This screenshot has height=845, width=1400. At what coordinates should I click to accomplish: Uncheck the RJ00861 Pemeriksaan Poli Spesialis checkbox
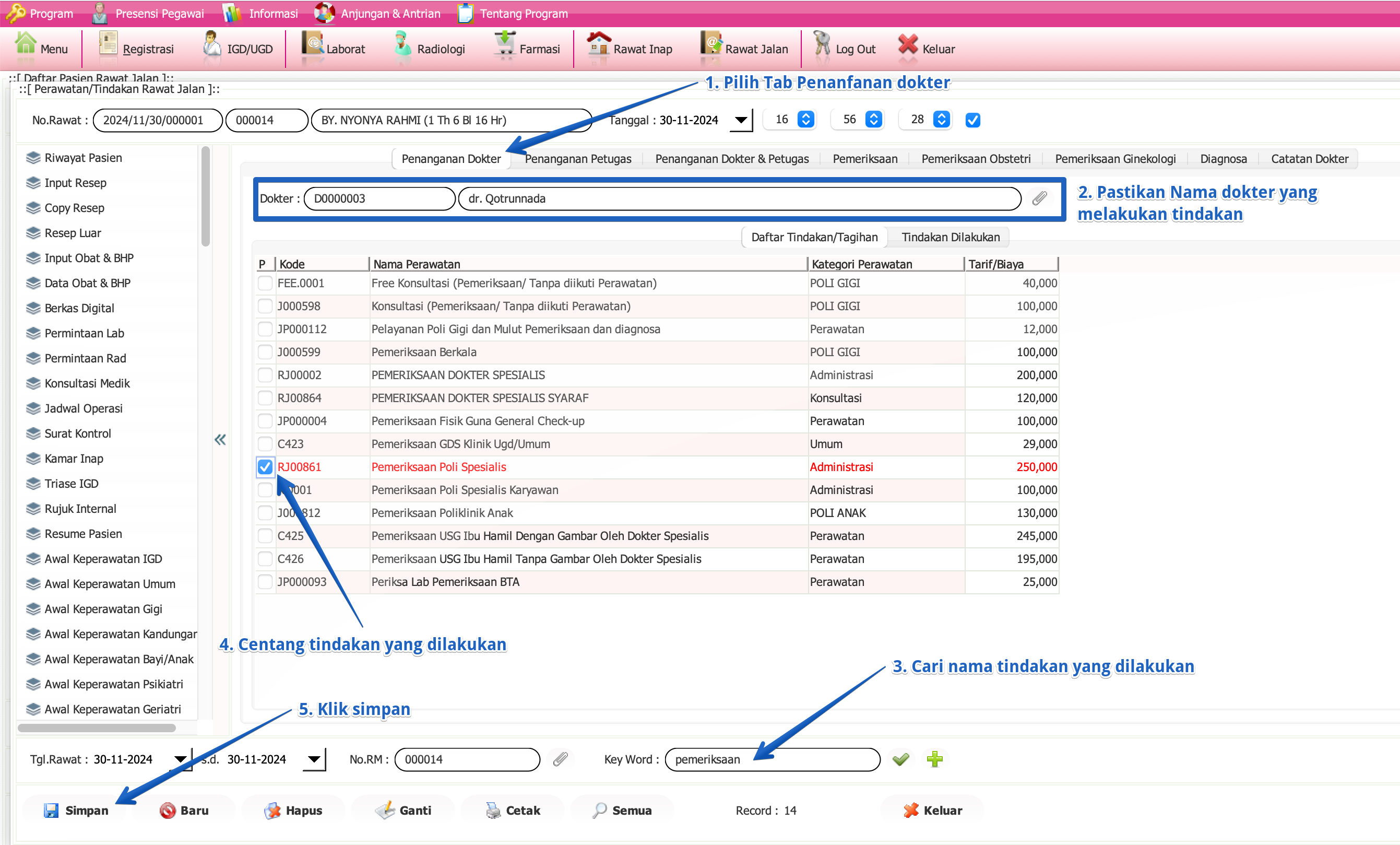(265, 467)
